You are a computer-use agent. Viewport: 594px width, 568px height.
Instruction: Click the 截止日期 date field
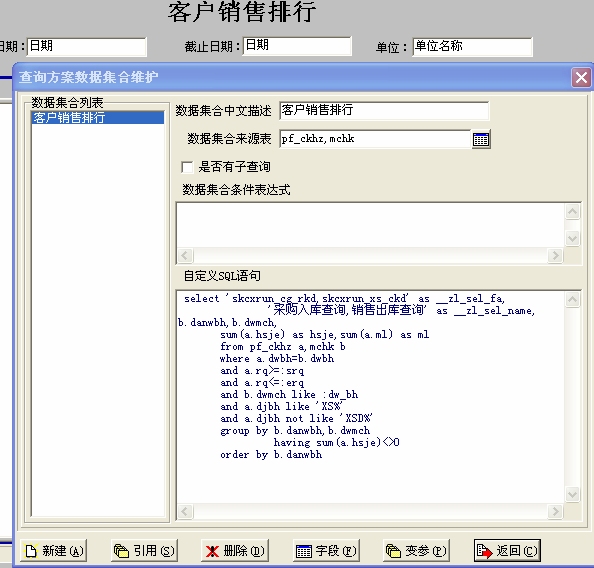(x=297, y=46)
